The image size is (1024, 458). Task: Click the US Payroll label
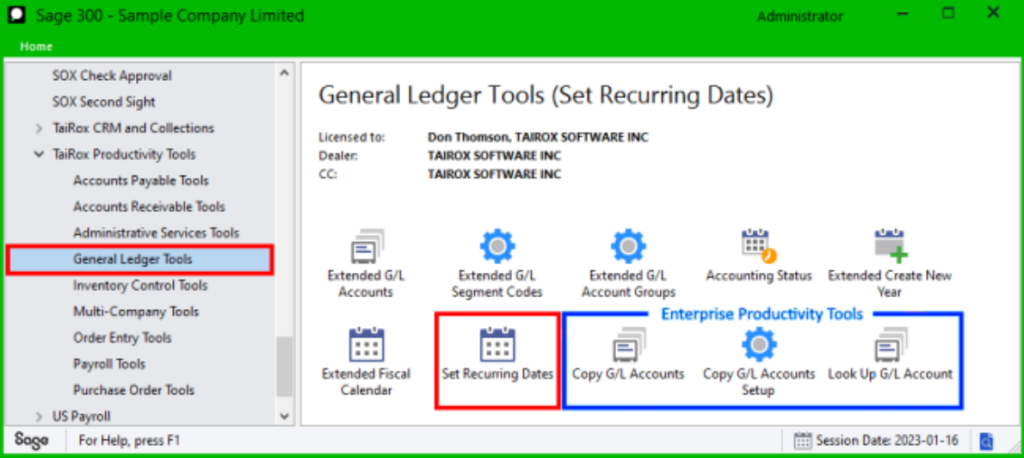tap(82, 416)
